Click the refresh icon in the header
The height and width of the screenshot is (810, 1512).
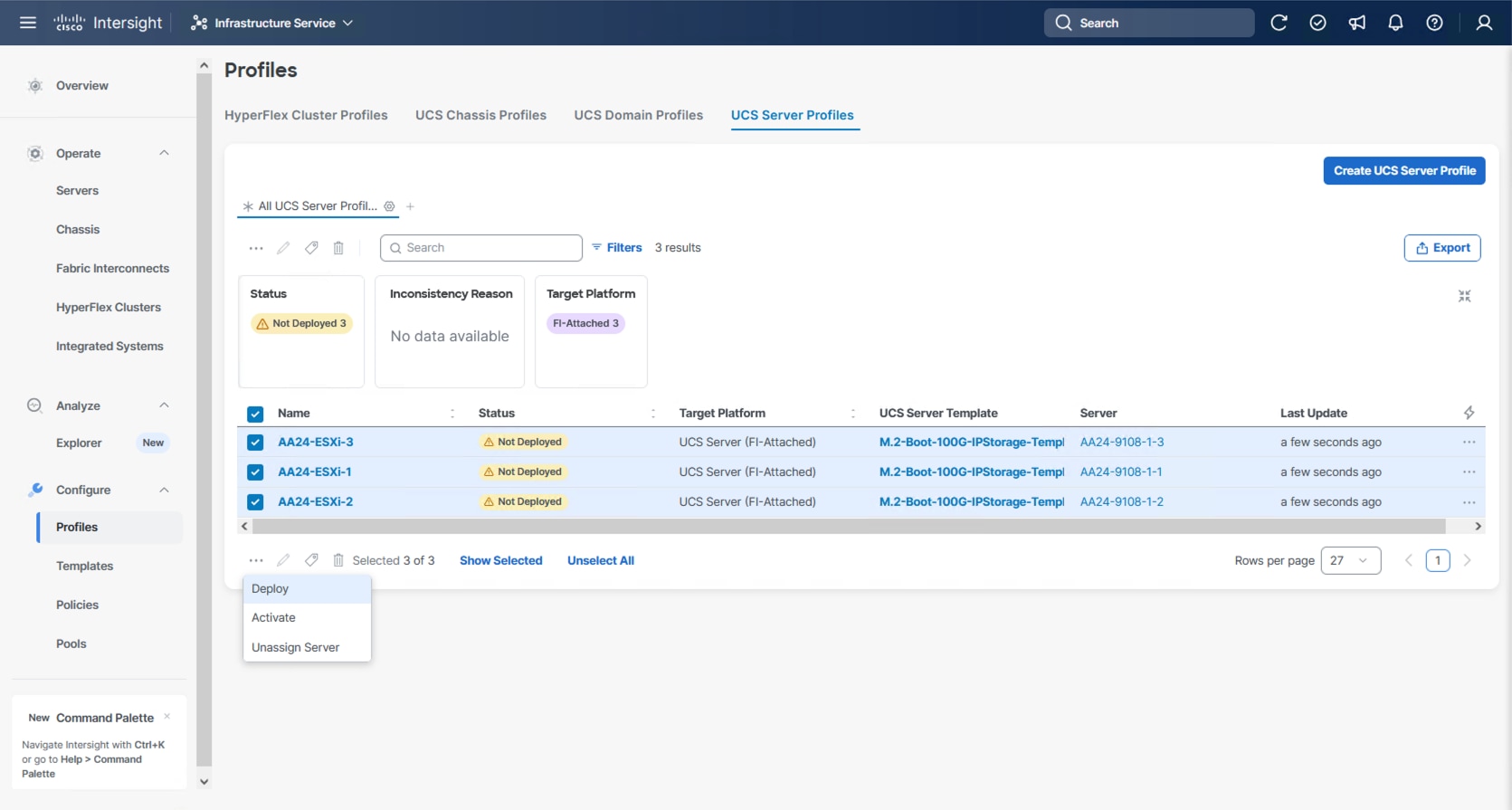1279,23
